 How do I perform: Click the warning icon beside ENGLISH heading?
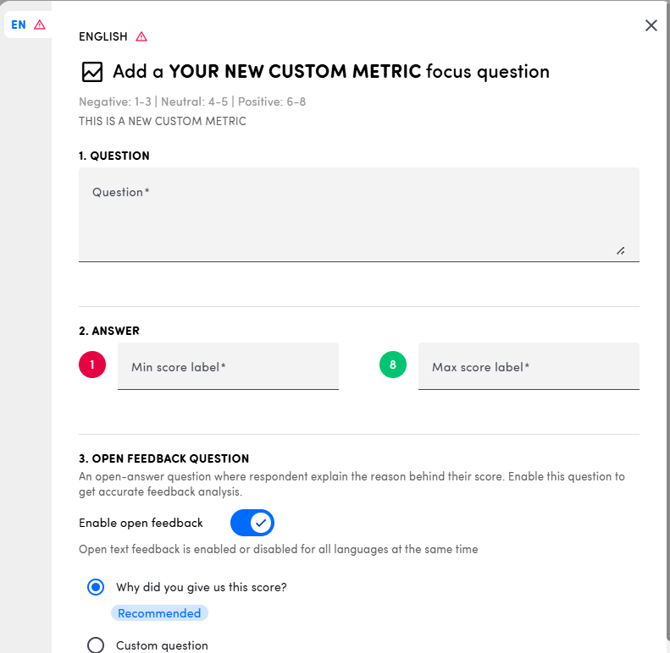click(x=142, y=37)
